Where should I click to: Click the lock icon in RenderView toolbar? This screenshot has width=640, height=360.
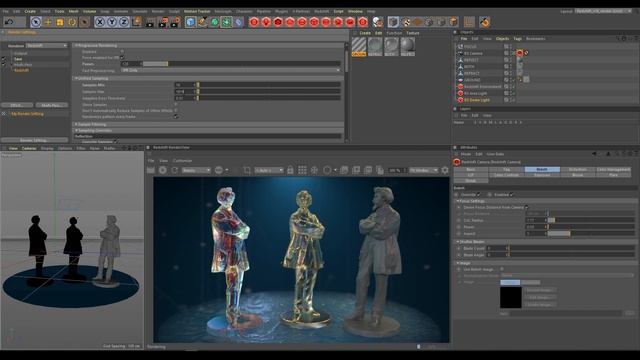290,170
